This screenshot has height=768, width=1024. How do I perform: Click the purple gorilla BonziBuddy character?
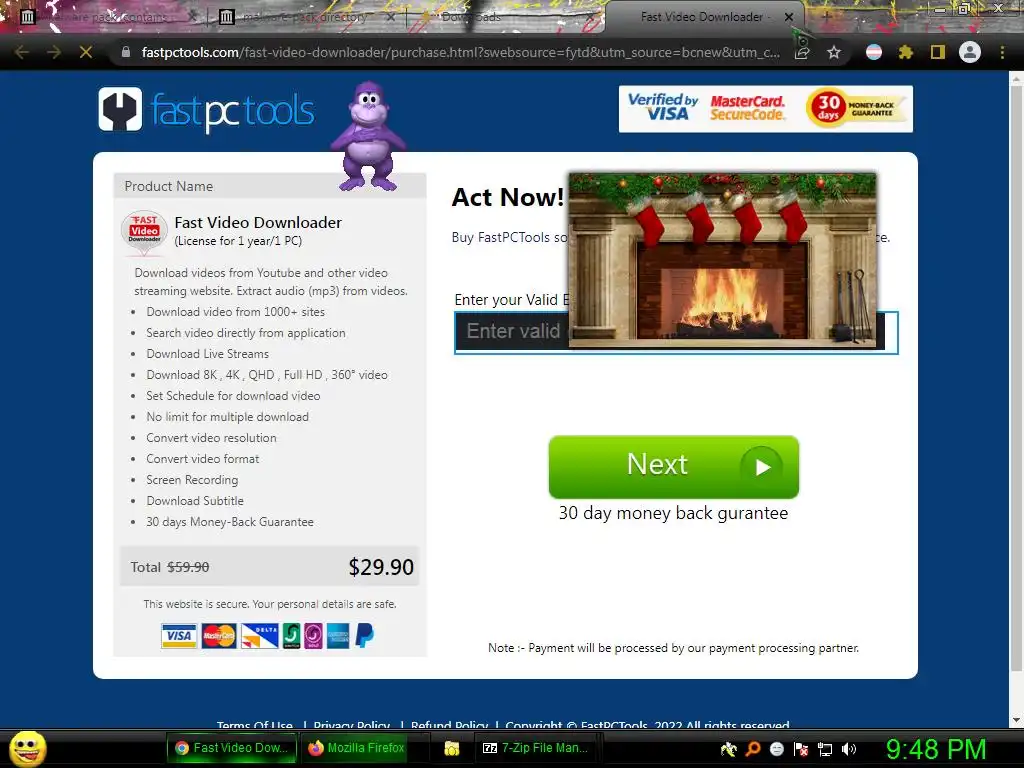tap(368, 136)
